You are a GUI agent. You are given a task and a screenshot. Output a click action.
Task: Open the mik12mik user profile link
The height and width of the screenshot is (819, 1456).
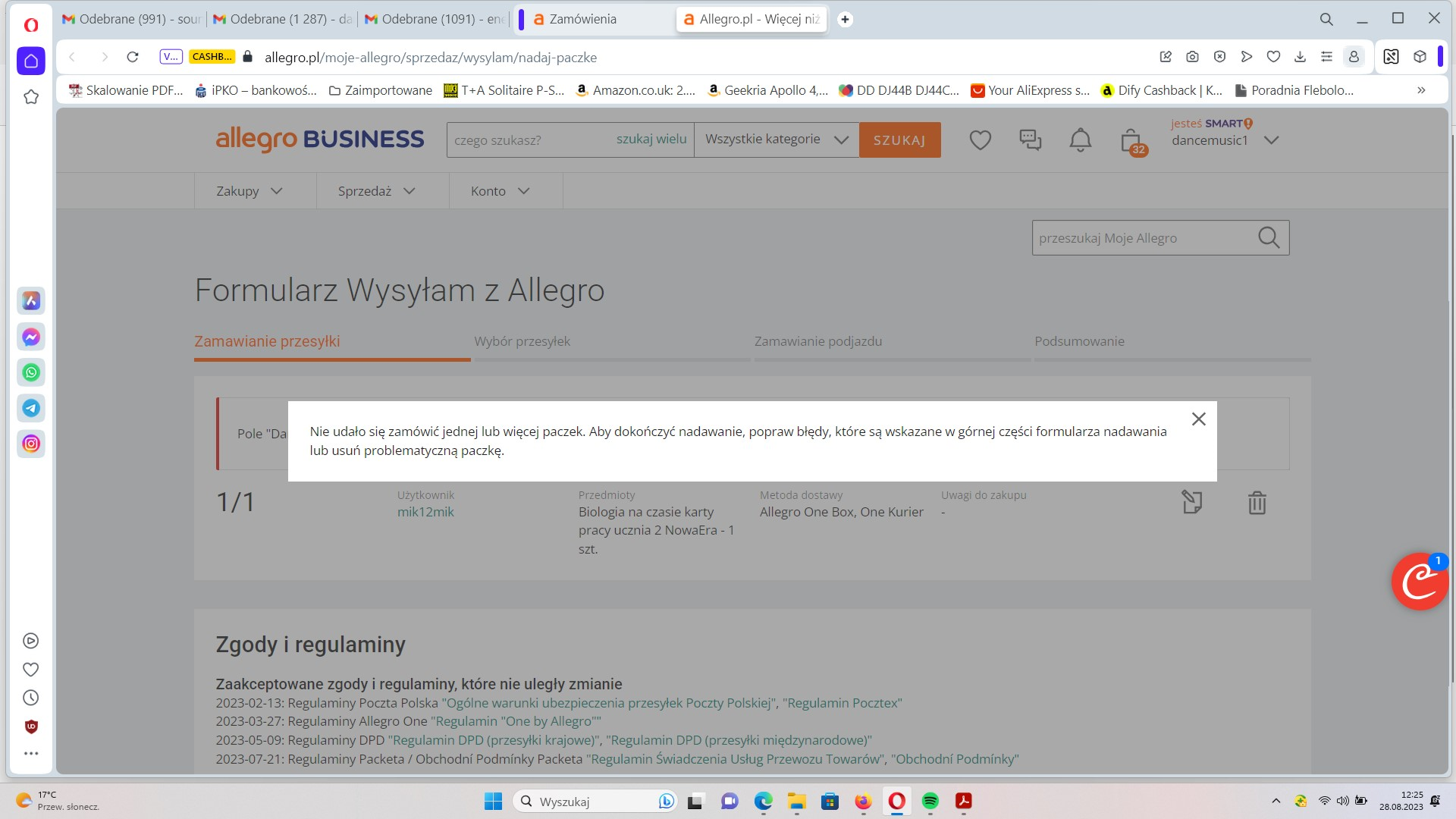[425, 511]
